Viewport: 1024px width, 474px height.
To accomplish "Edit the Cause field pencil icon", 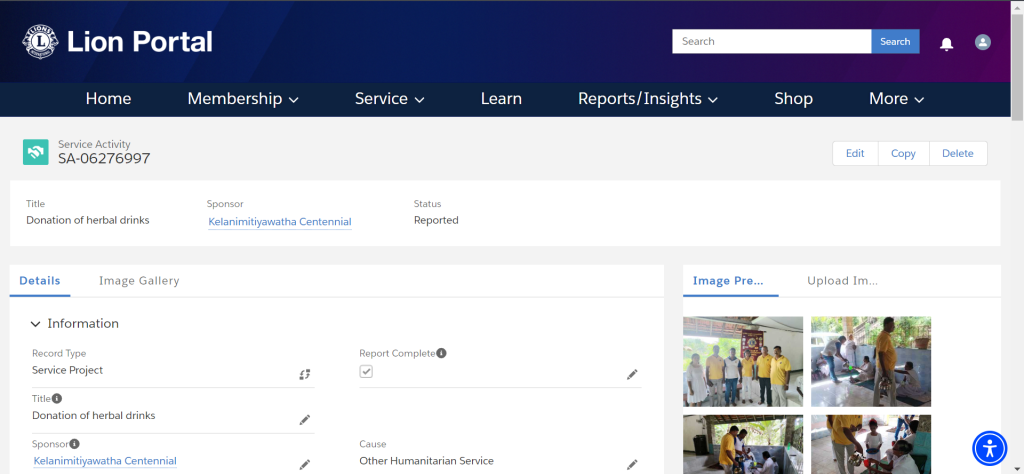I will coord(632,465).
